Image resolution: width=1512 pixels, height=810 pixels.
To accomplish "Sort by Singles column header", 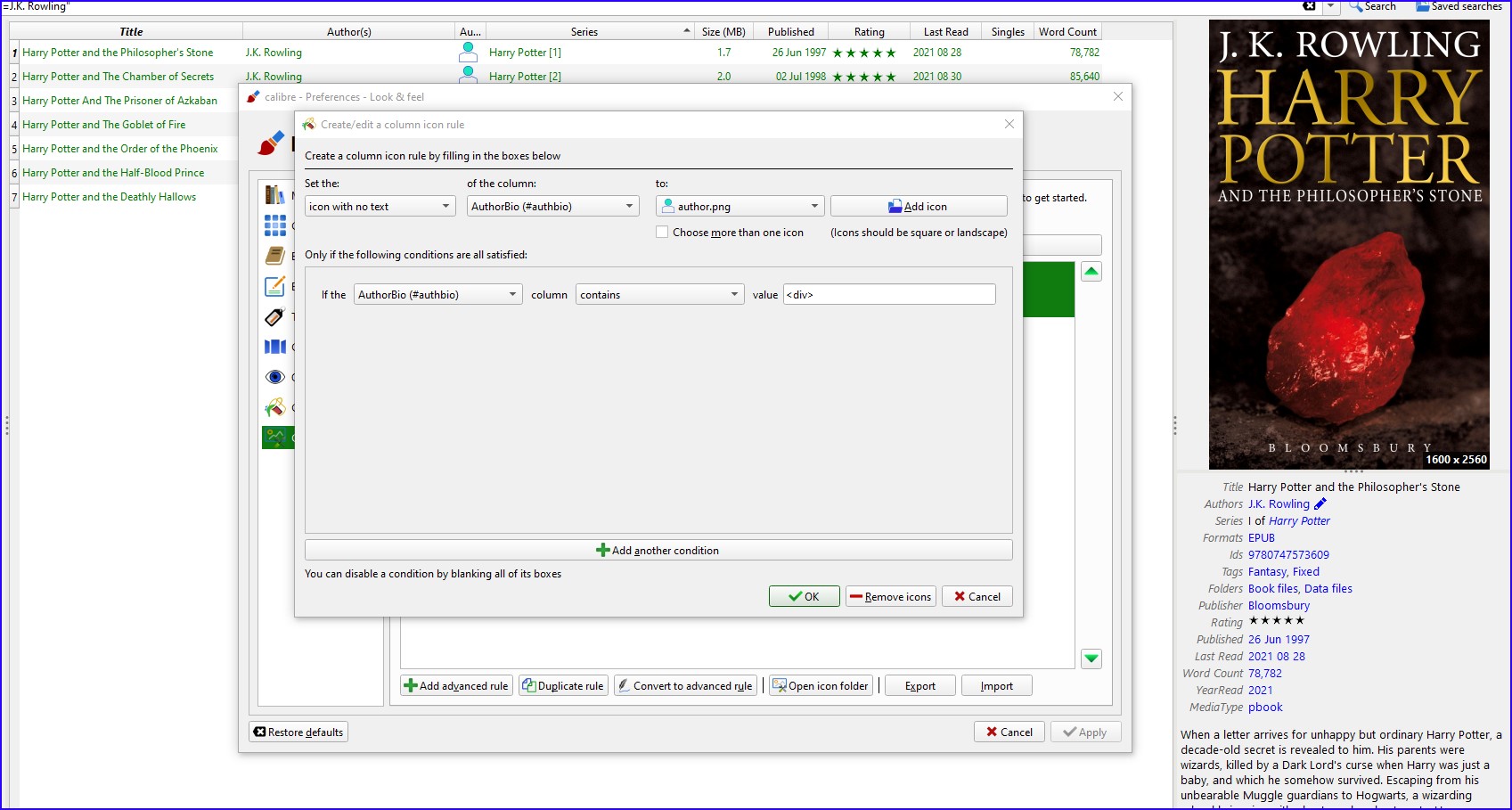I will (x=1009, y=31).
